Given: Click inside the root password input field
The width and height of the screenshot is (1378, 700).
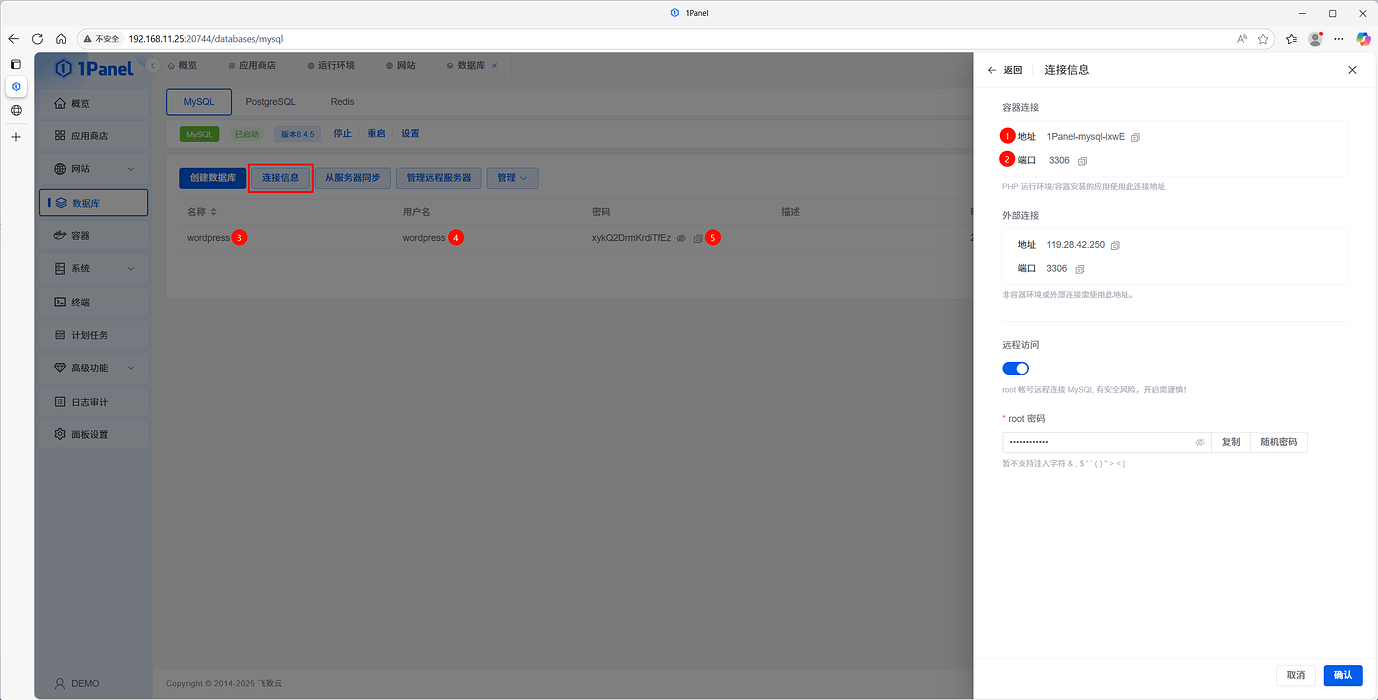Looking at the screenshot, I should click(x=1090, y=441).
